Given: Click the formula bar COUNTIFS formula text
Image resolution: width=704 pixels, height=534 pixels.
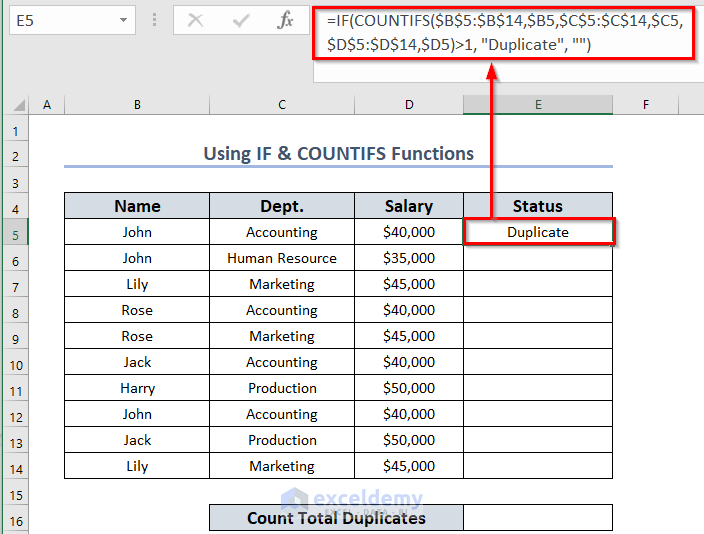Looking at the screenshot, I should (504, 33).
